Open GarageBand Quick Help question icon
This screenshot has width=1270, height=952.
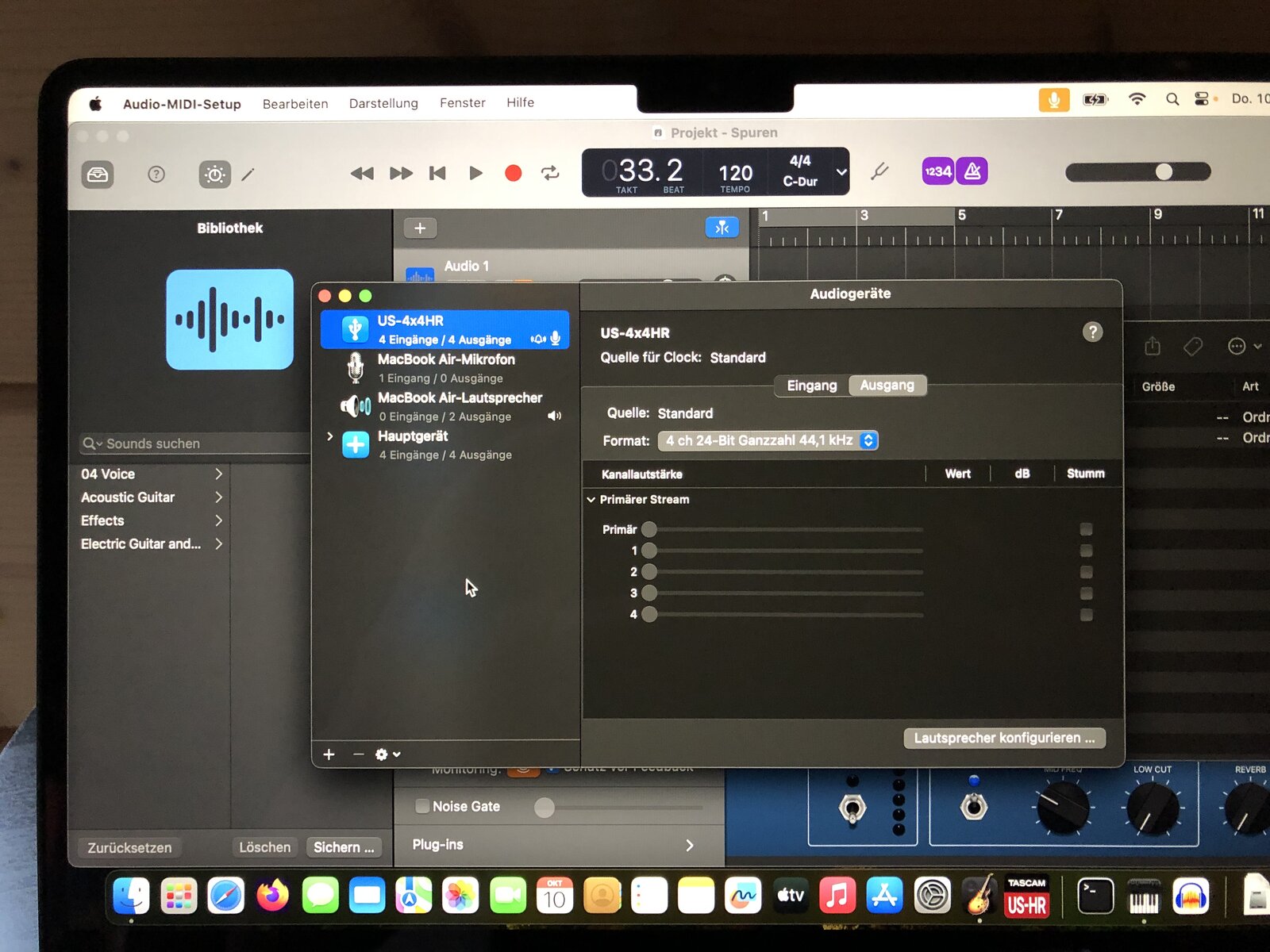pyautogui.click(x=156, y=175)
